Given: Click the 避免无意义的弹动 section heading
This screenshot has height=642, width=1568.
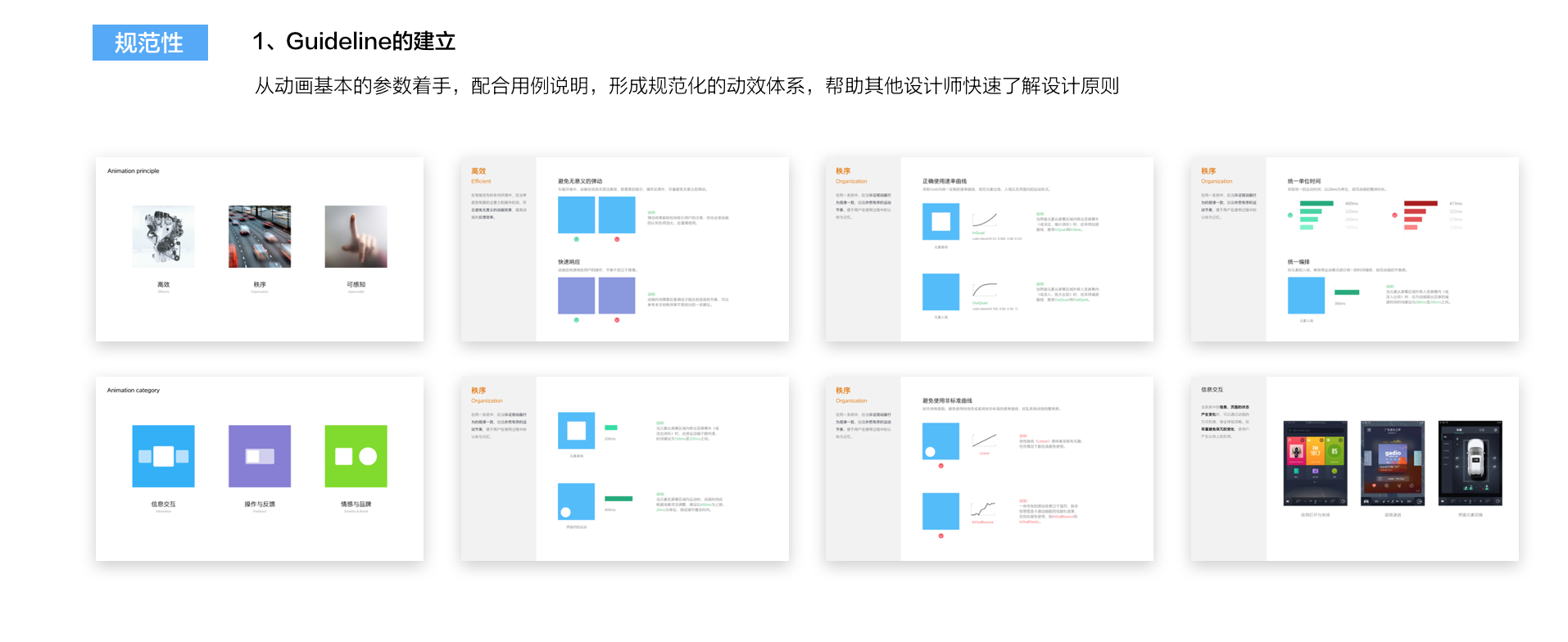Looking at the screenshot, I should pos(580,181).
